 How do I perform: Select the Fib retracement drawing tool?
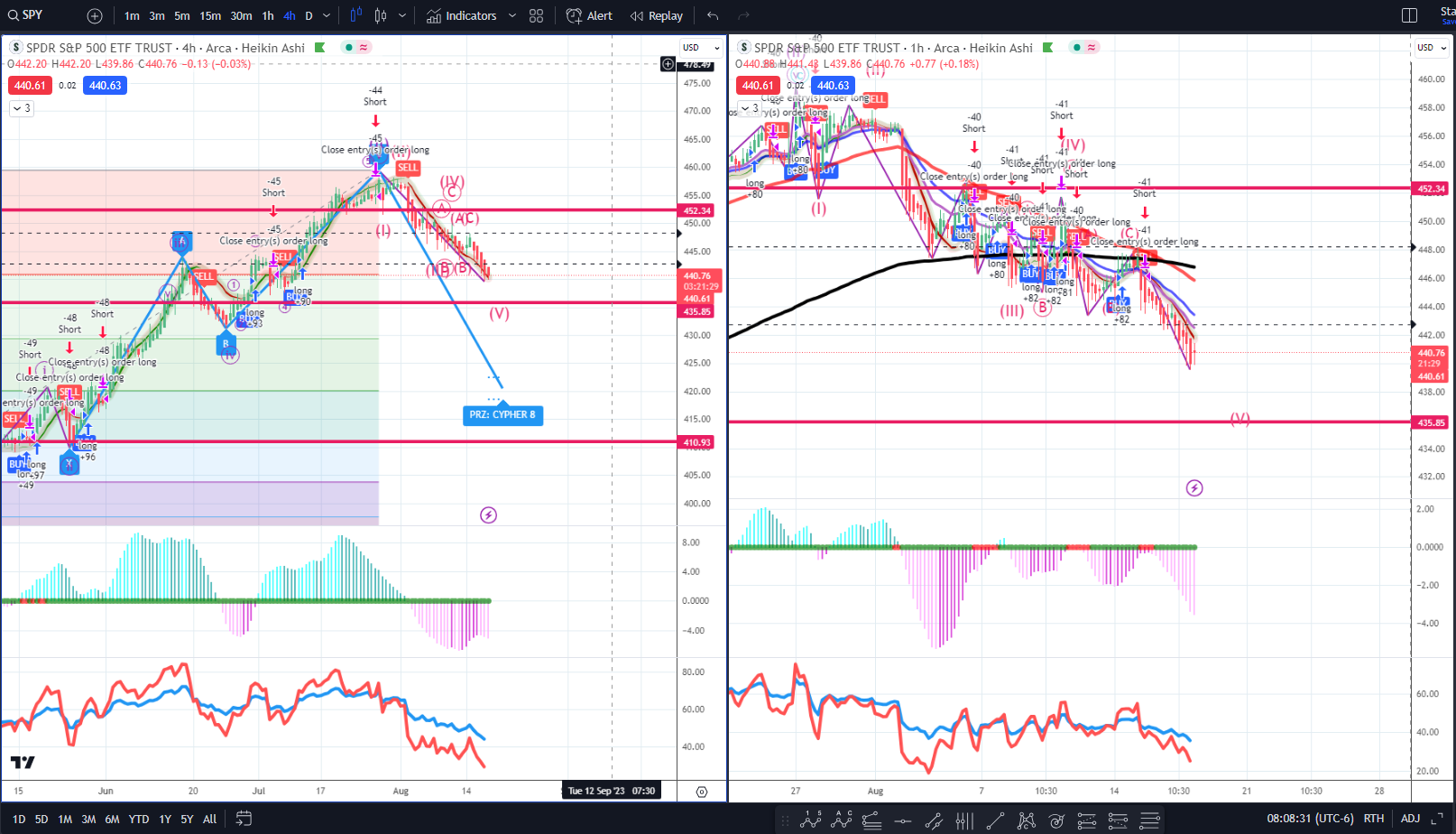coord(871,820)
